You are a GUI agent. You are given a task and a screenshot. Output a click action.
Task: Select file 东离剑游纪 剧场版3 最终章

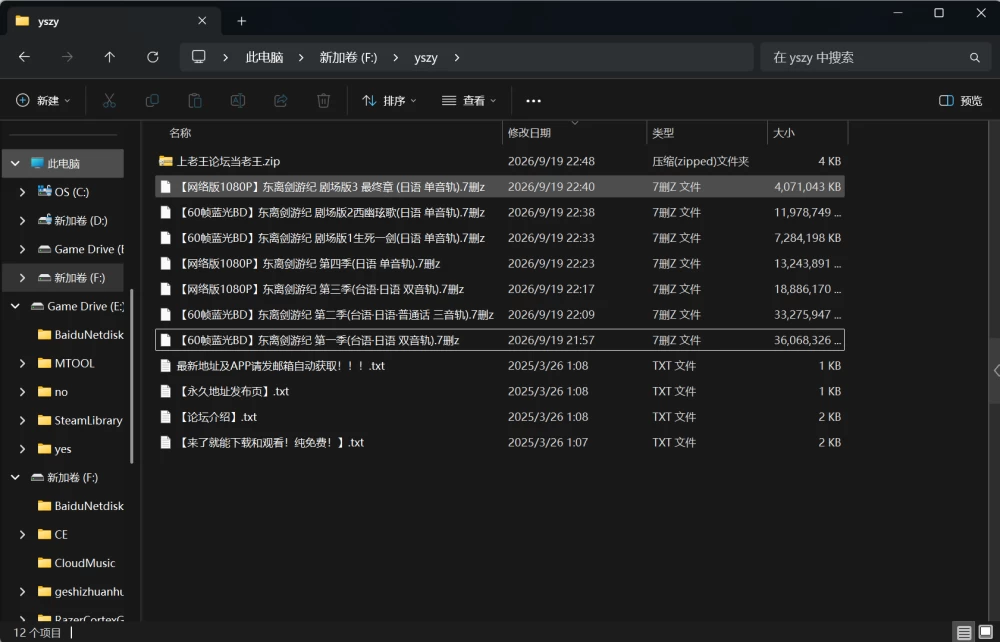[x=500, y=187]
